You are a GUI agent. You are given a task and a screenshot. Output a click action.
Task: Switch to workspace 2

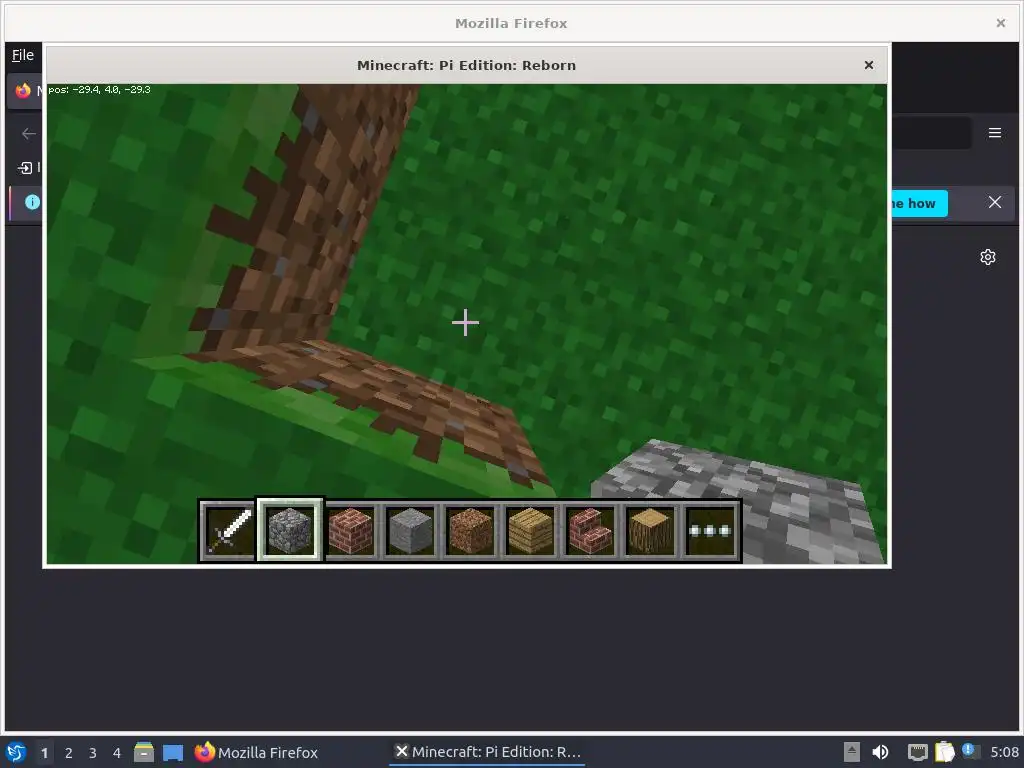click(x=69, y=753)
